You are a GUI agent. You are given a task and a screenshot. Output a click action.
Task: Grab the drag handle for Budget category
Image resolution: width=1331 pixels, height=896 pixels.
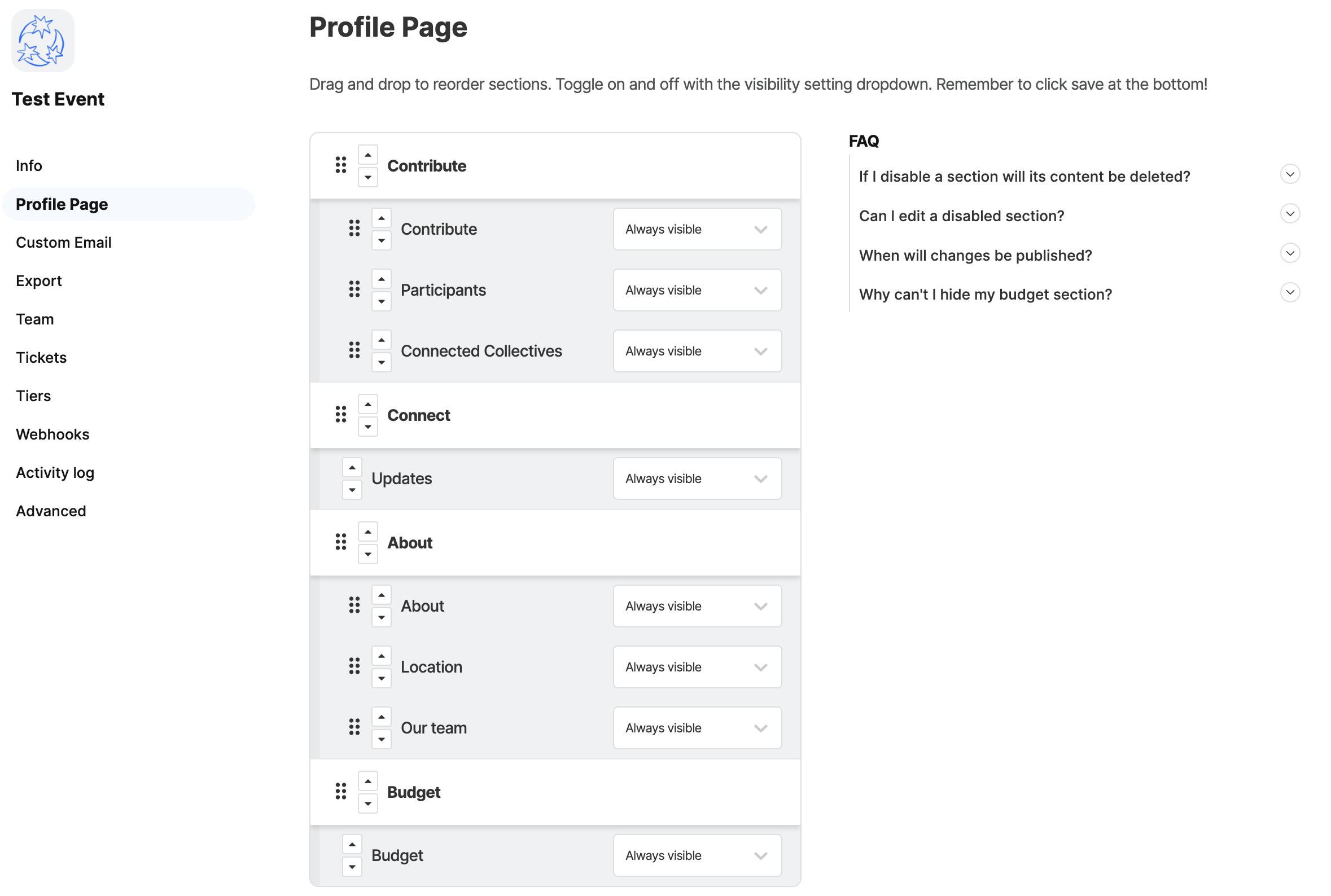341,792
